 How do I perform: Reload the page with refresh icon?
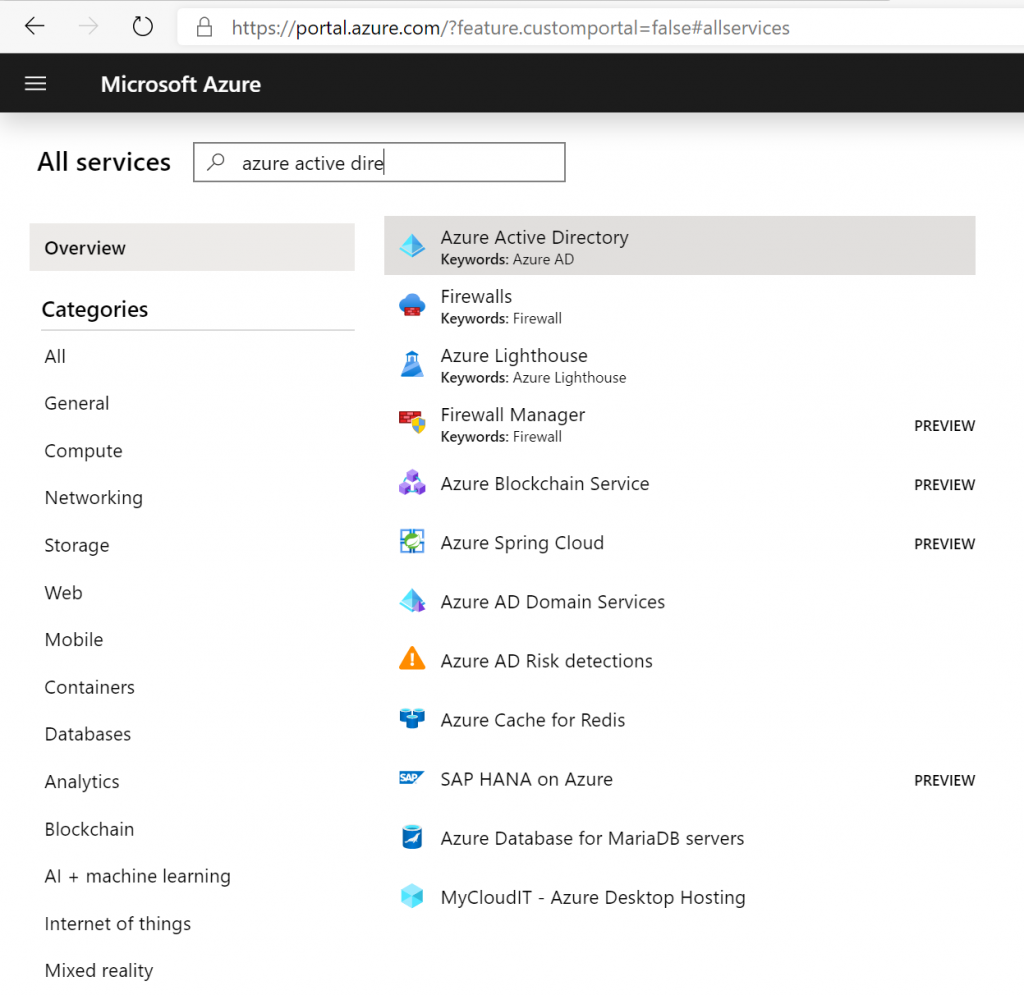coord(142,26)
